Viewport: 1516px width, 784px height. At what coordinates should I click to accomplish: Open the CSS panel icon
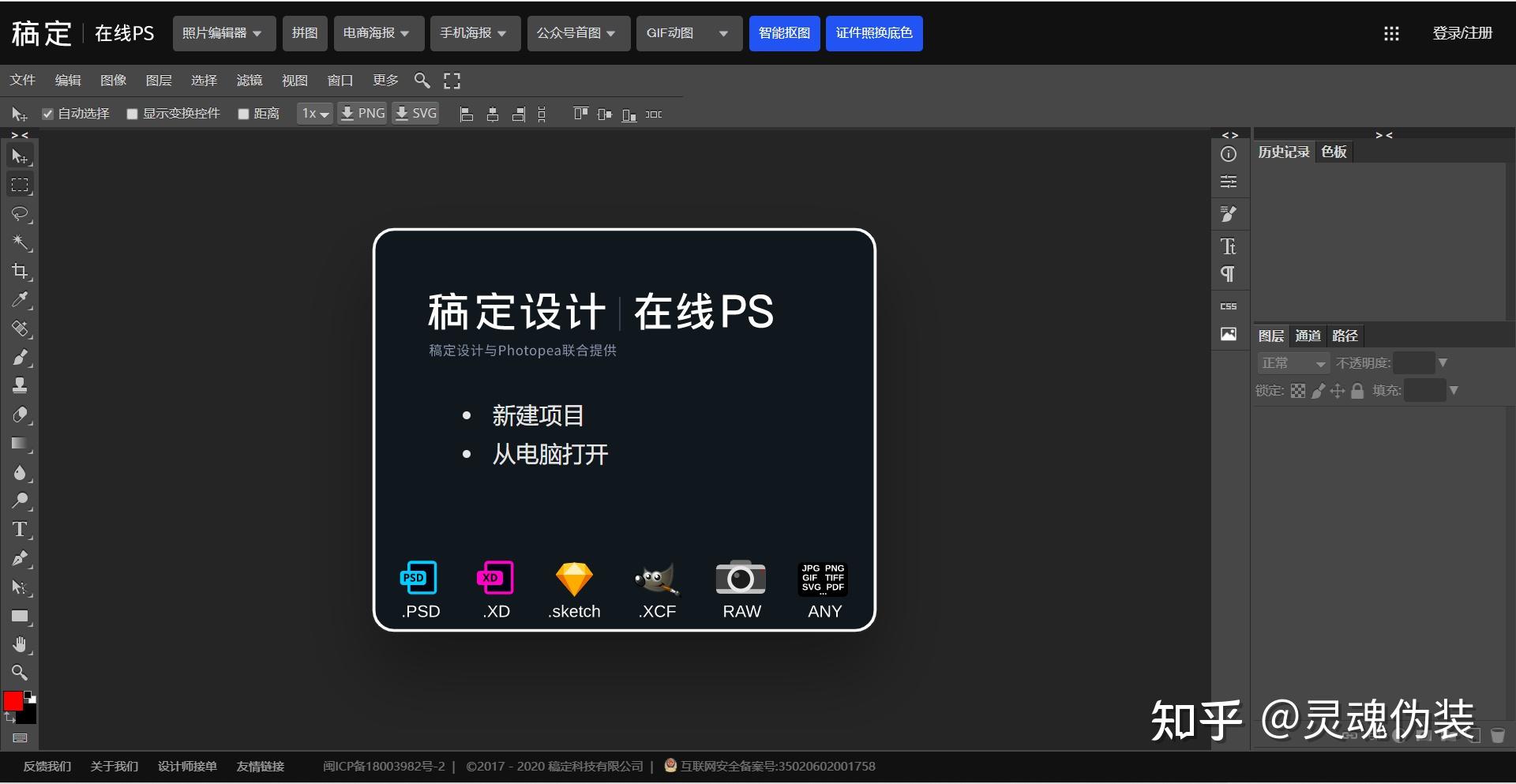click(x=1229, y=306)
